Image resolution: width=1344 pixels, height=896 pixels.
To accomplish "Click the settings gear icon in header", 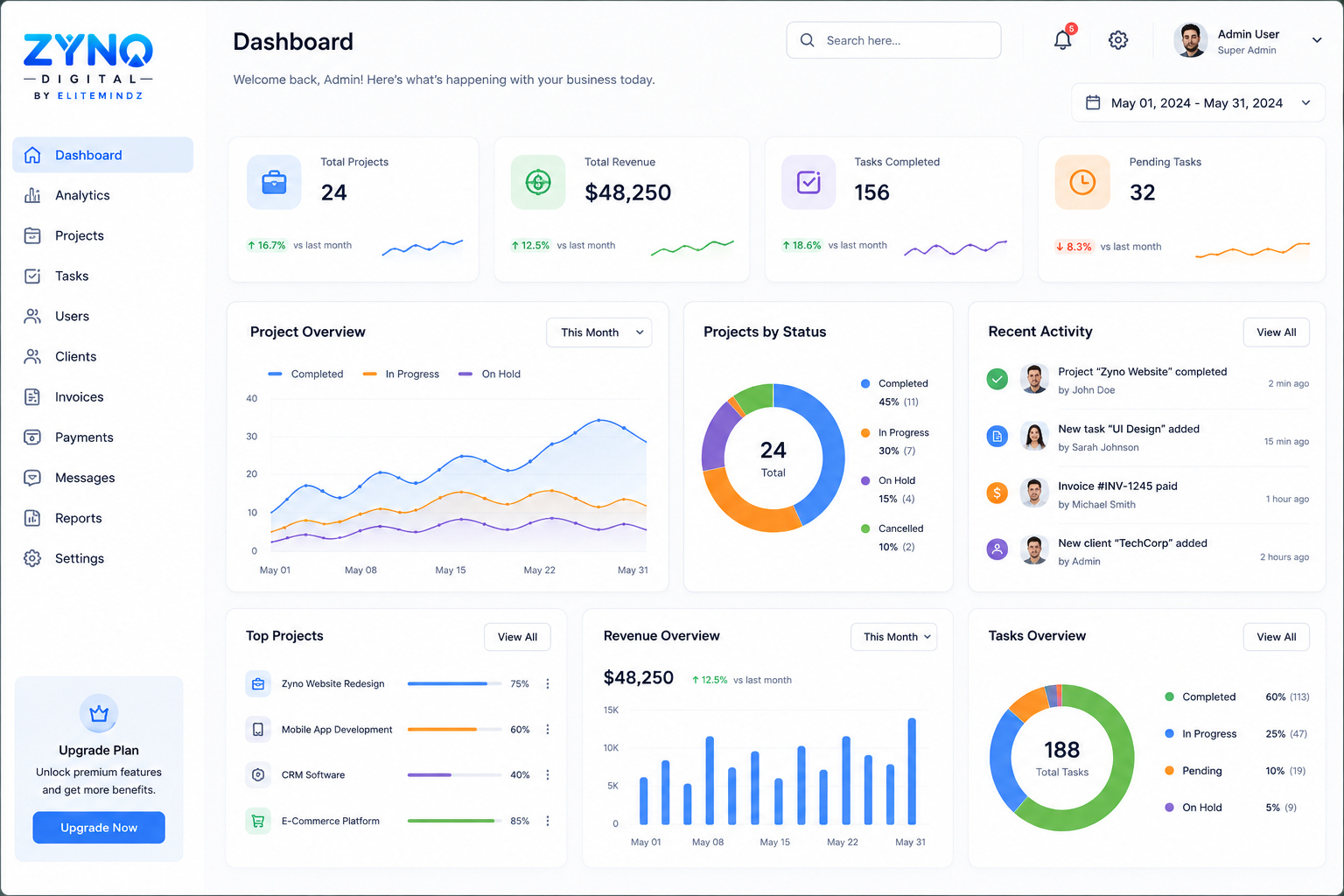I will [x=1118, y=40].
